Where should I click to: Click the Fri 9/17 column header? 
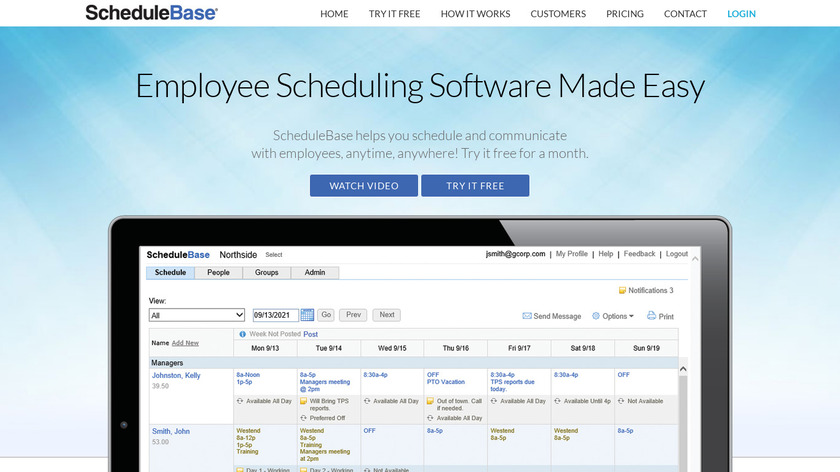519,348
